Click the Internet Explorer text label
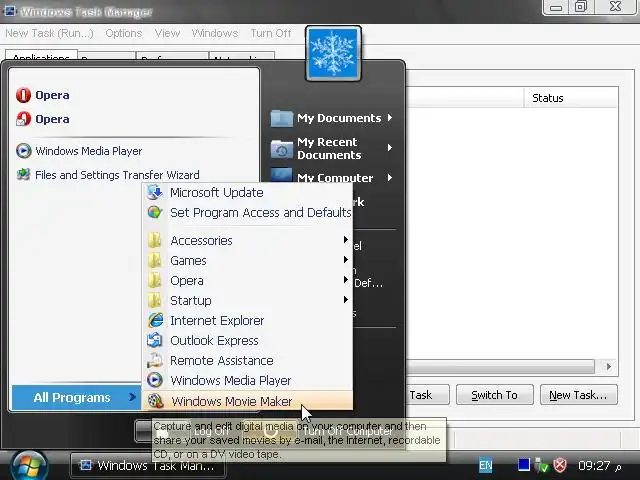Image resolution: width=640 pixels, height=480 pixels. (217, 320)
